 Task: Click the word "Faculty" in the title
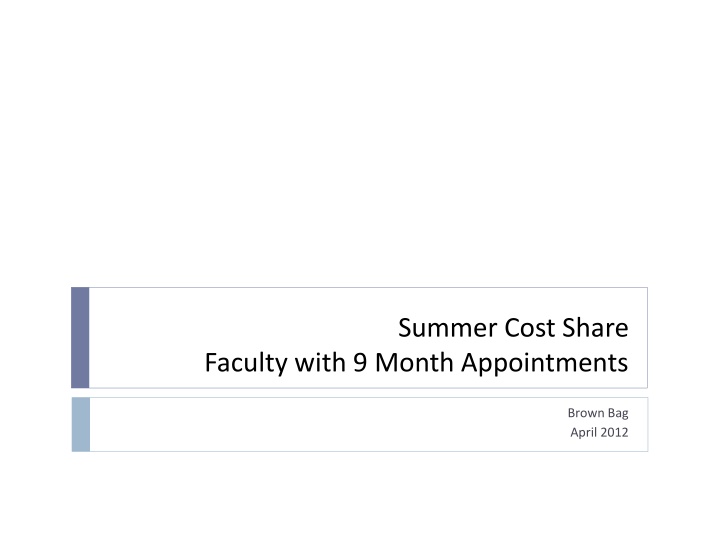click(240, 362)
